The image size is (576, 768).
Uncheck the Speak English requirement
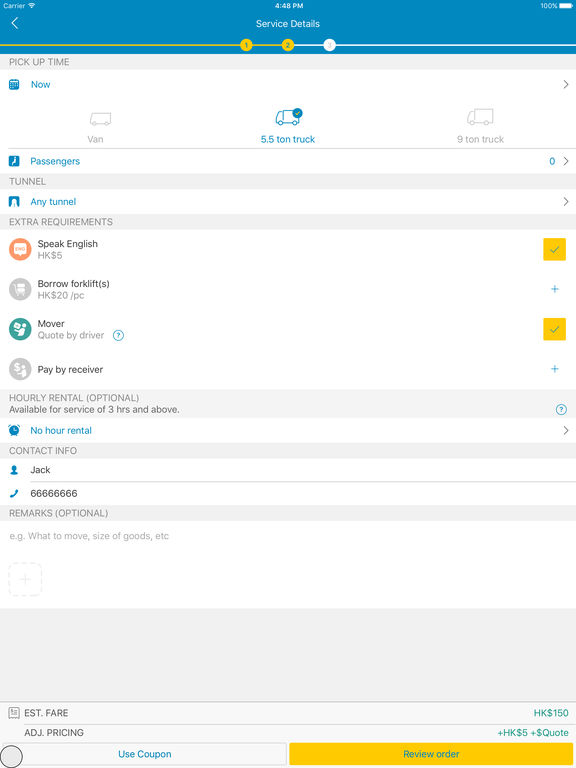point(554,250)
